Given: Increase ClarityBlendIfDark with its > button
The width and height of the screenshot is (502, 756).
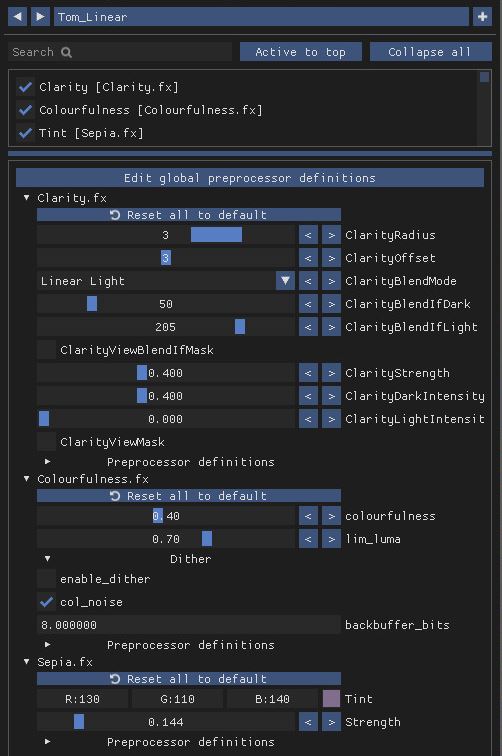Looking at the screenshot, I should point(331,304).
